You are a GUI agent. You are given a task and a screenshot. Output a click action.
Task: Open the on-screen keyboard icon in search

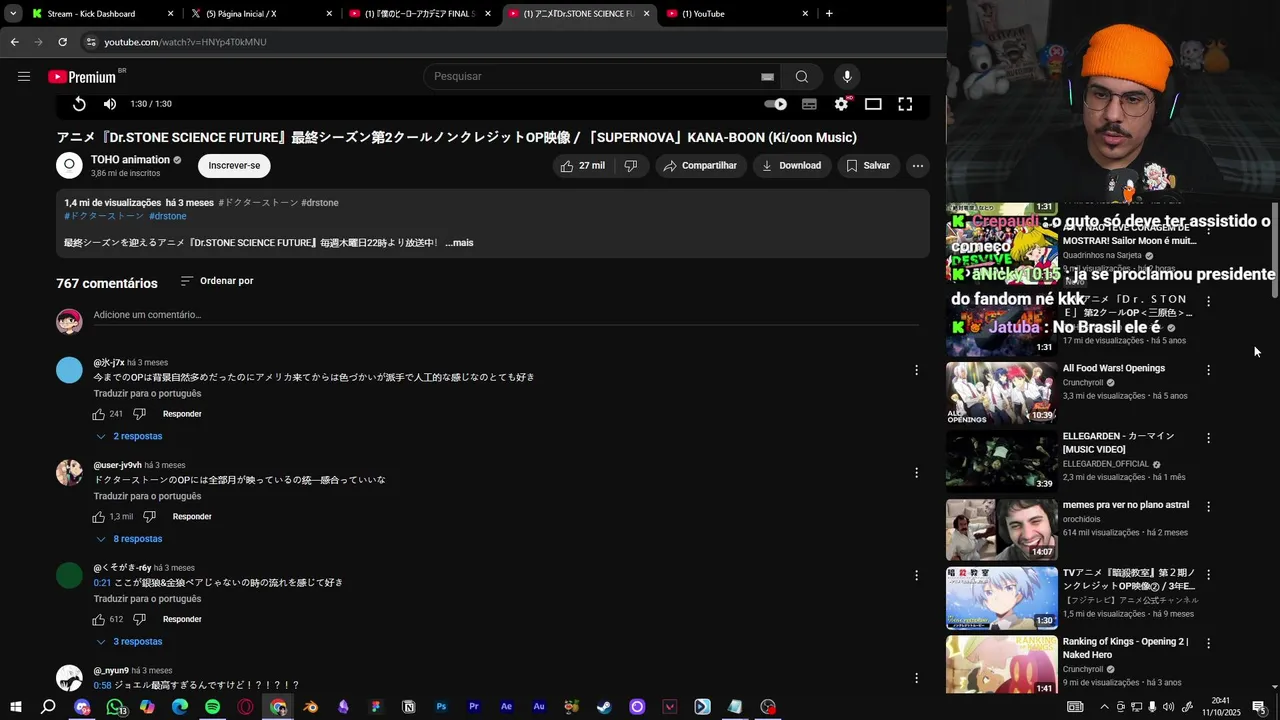pos(767,77)
